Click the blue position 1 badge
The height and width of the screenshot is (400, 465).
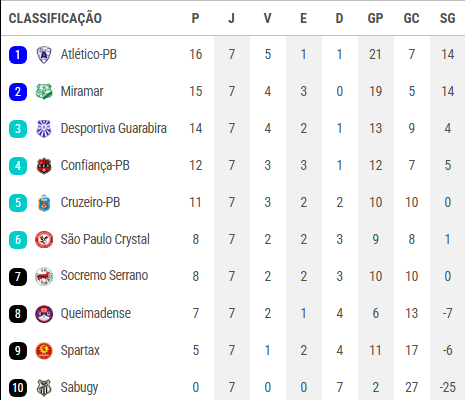[x=18, y=55]
